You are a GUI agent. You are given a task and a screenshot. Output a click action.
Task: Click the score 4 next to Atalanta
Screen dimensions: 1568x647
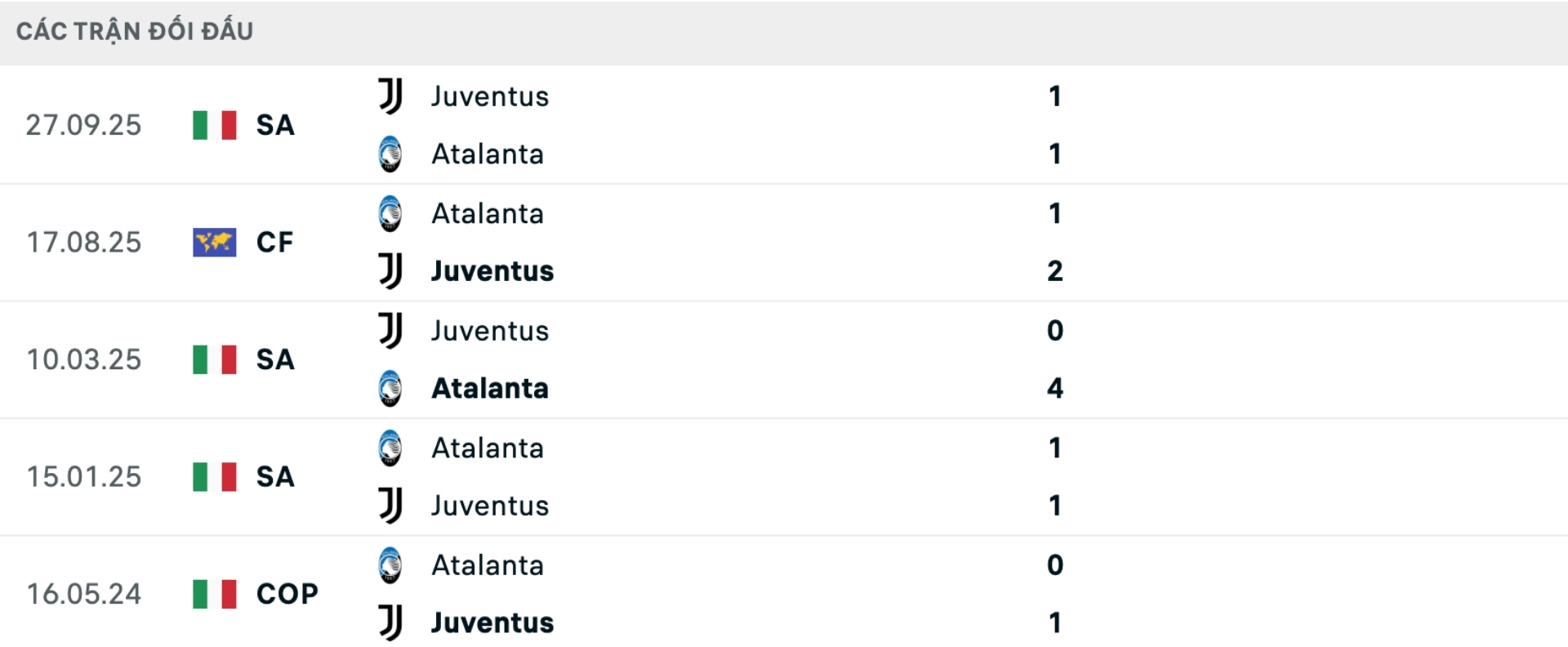[1055, 389]
